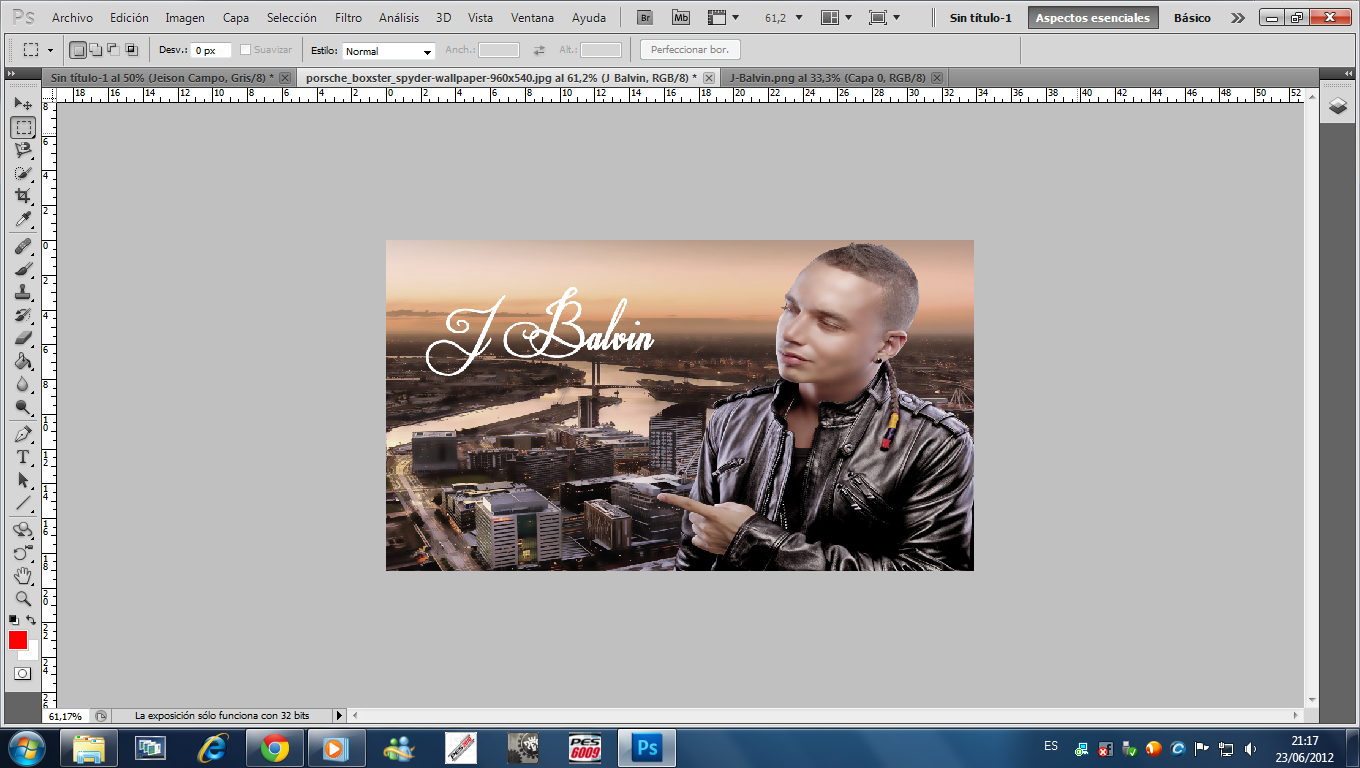
Task: Select the Move tool
Action: coord(23,104)
